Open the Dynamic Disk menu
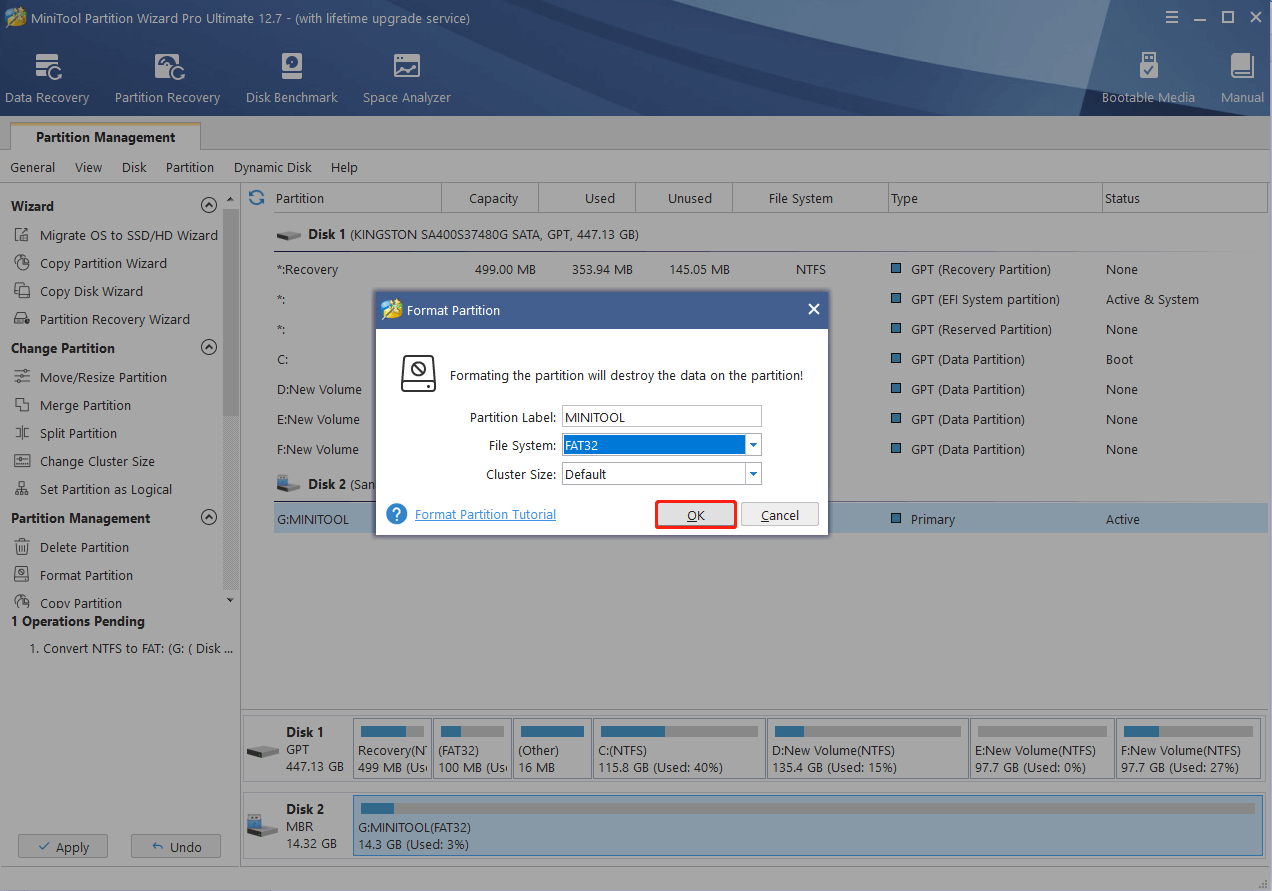 pyautogui.click(x=273, y=167)
